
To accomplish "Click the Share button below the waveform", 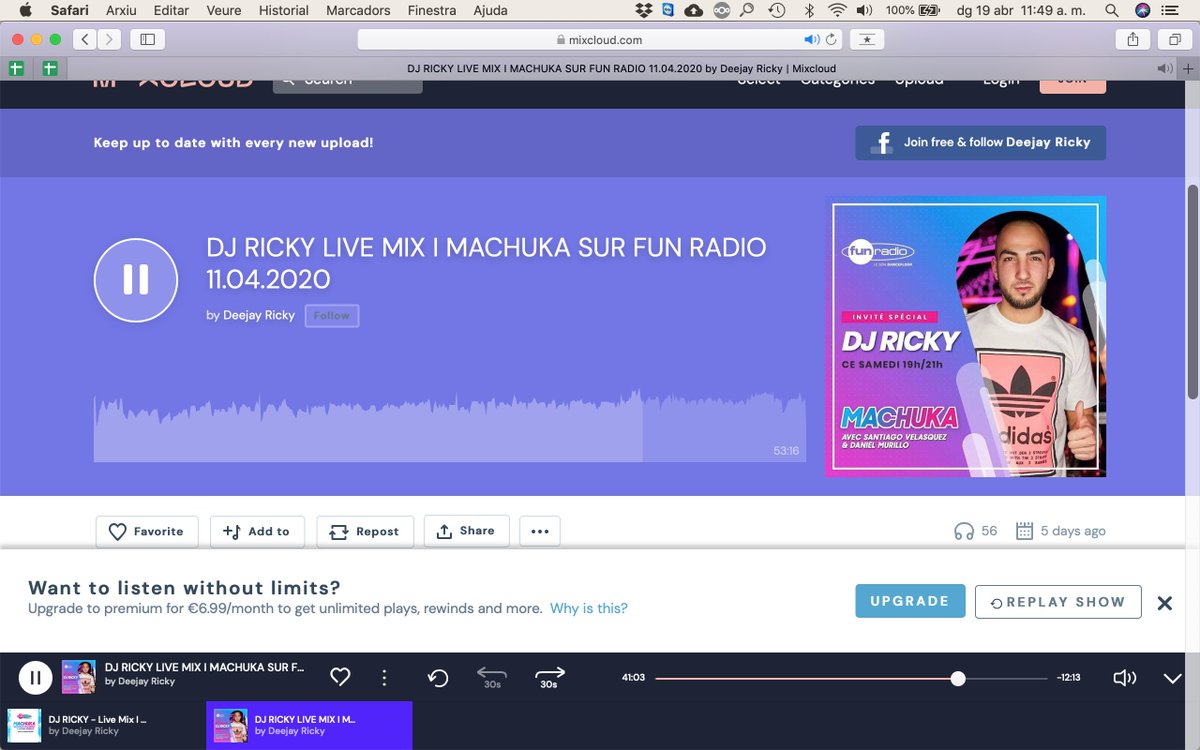I will pos(466,531).
